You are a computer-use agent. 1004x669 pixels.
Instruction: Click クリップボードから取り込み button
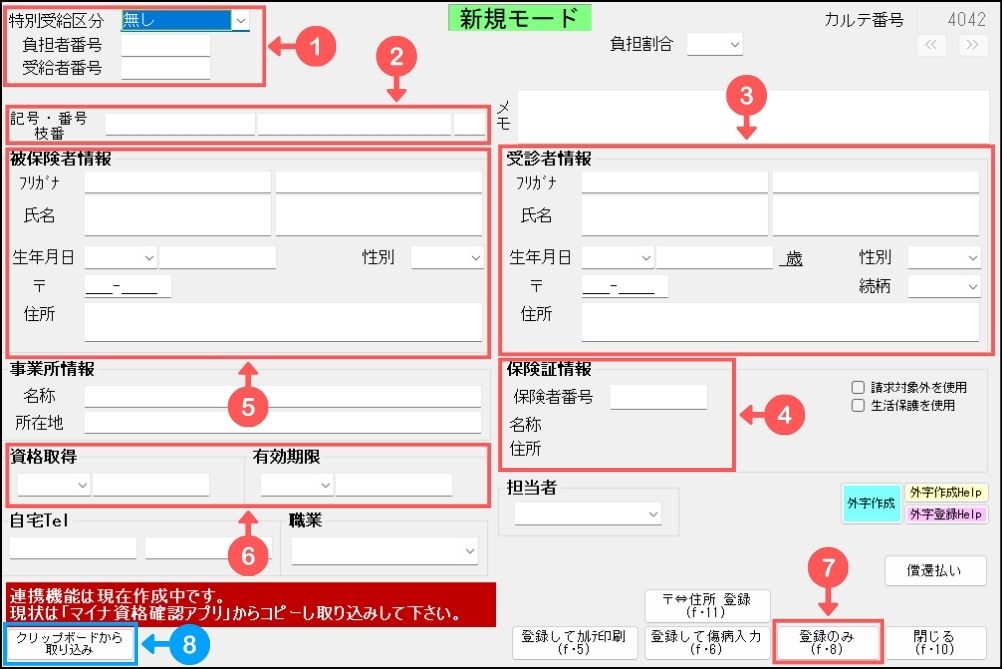coord(70,642)
